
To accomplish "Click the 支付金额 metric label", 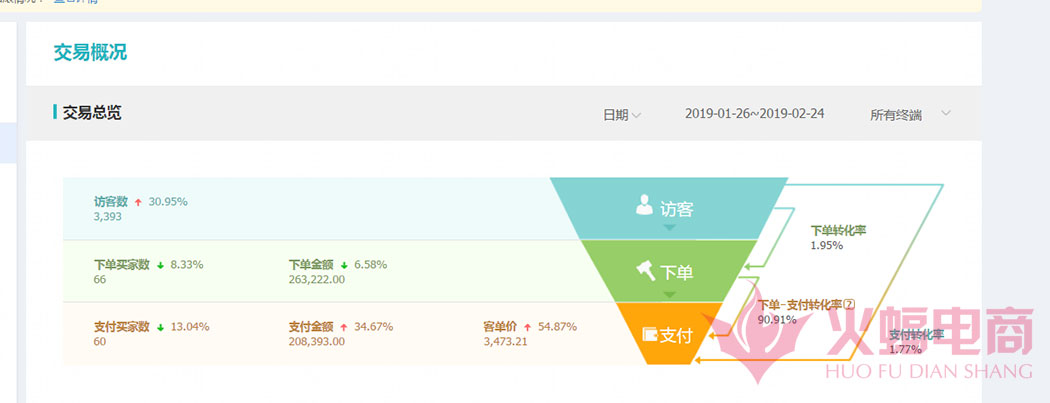I will (x=310, y=327).
